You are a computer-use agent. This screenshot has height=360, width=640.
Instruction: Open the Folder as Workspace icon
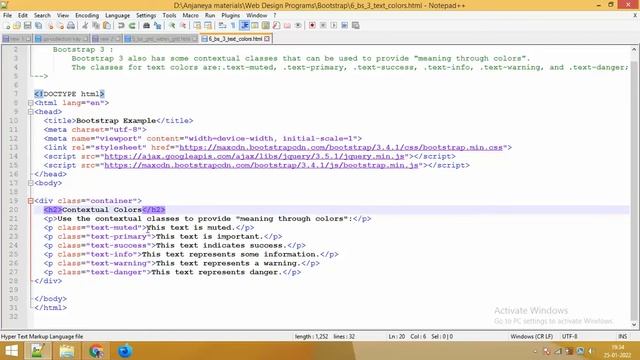(287, 26)
